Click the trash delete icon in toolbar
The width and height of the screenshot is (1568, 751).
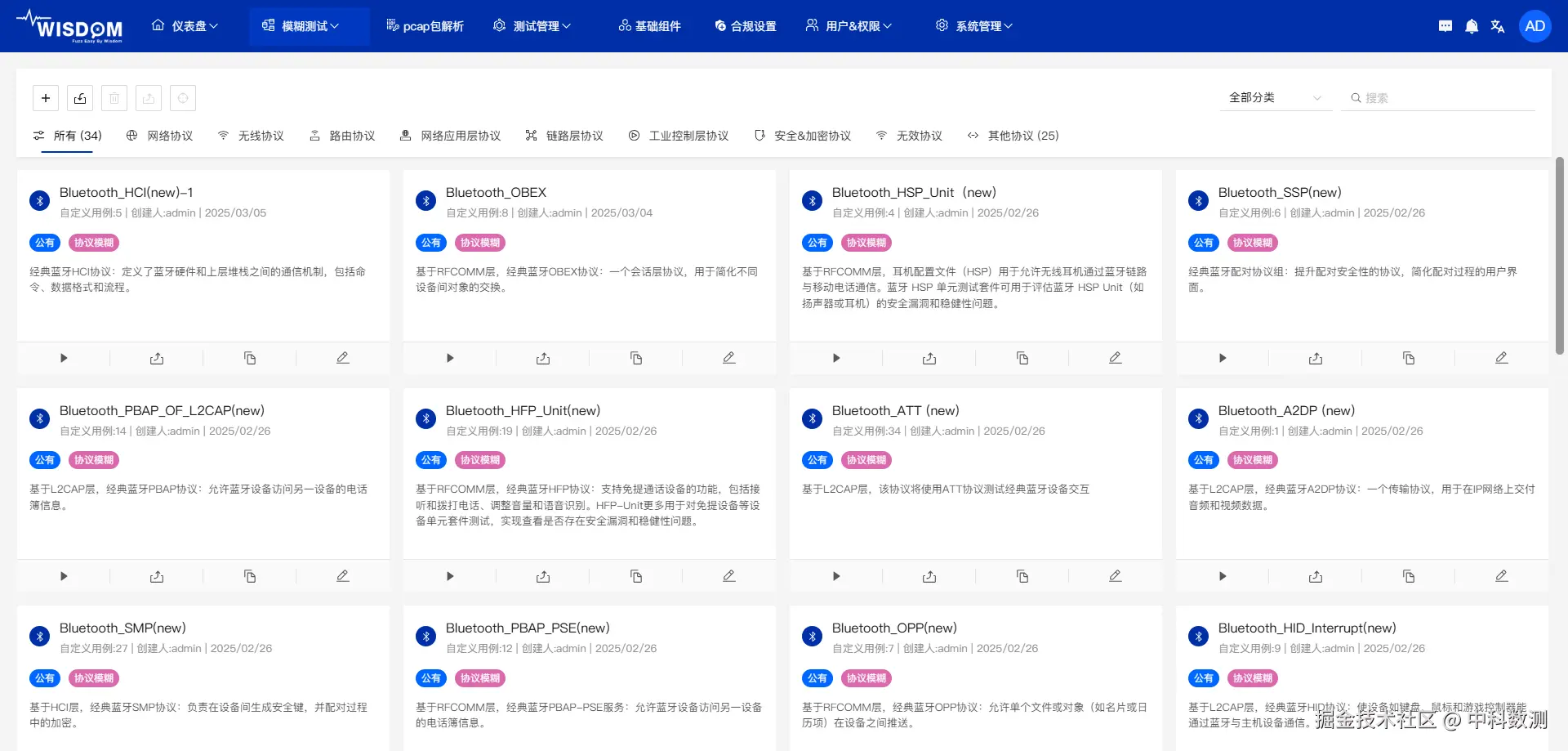(114, 98)
